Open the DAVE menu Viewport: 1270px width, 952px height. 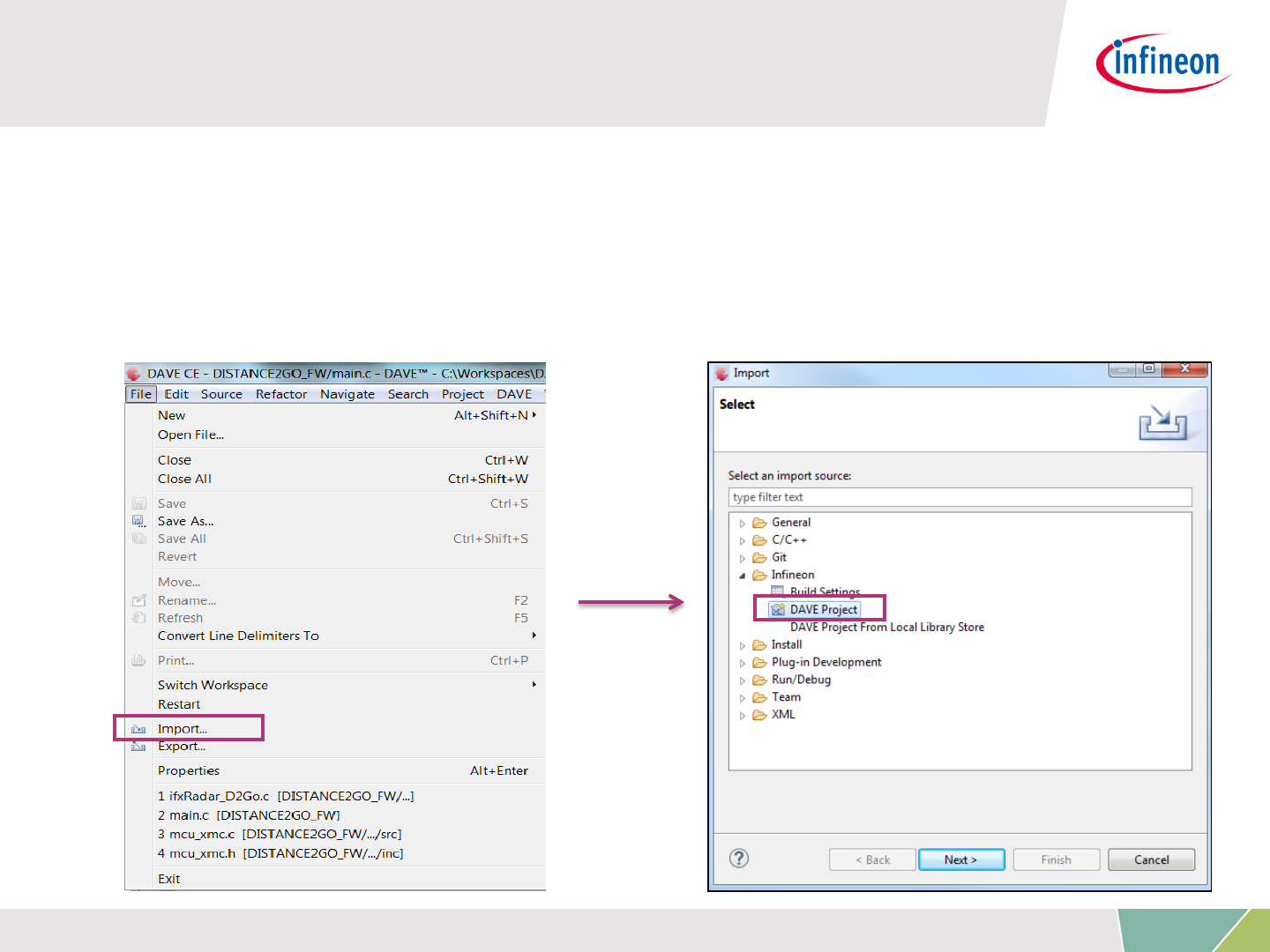pyautogui.click(x=514, y=394)
